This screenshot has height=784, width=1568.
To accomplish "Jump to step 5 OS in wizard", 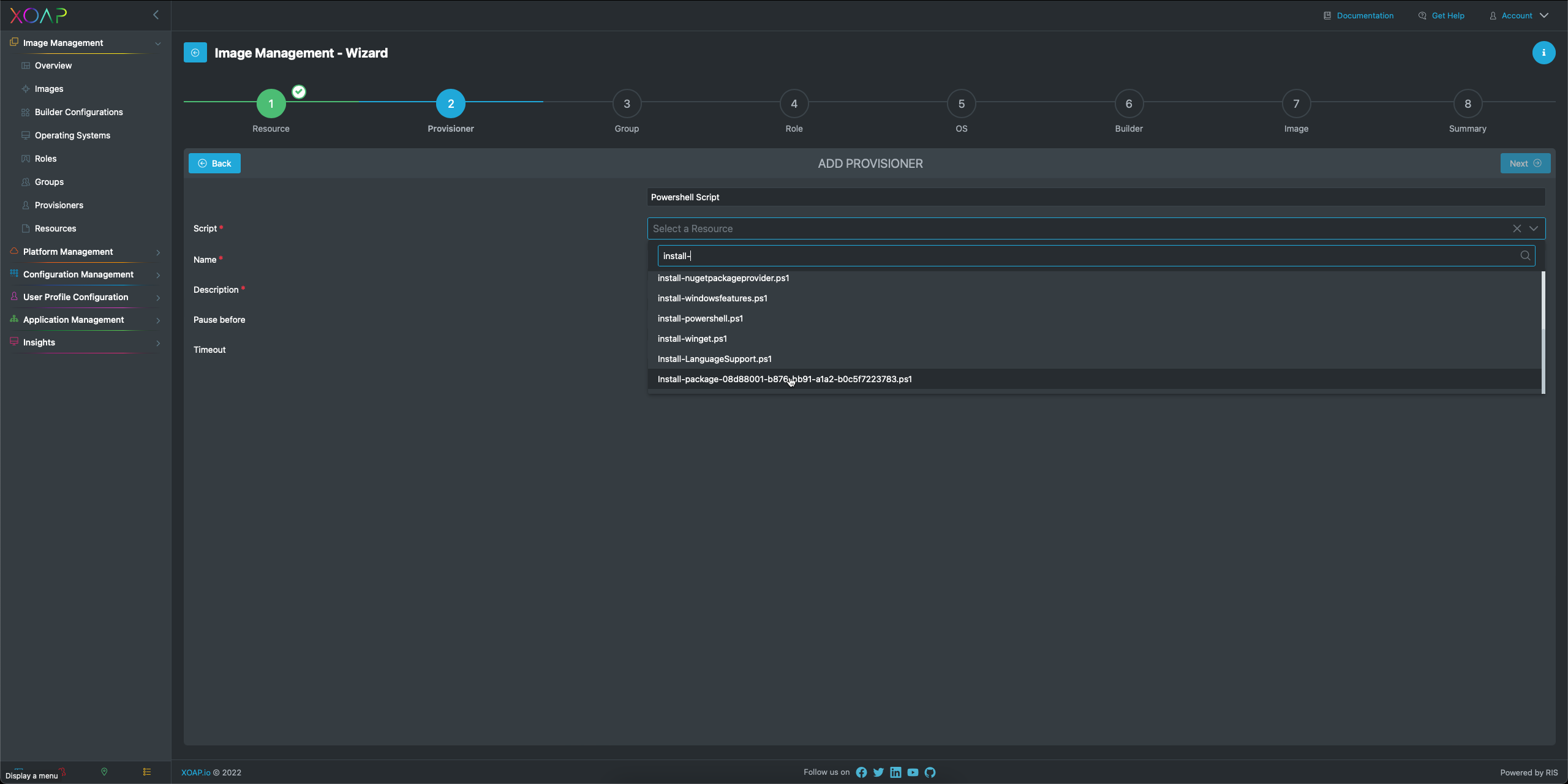I will (961, 104).
